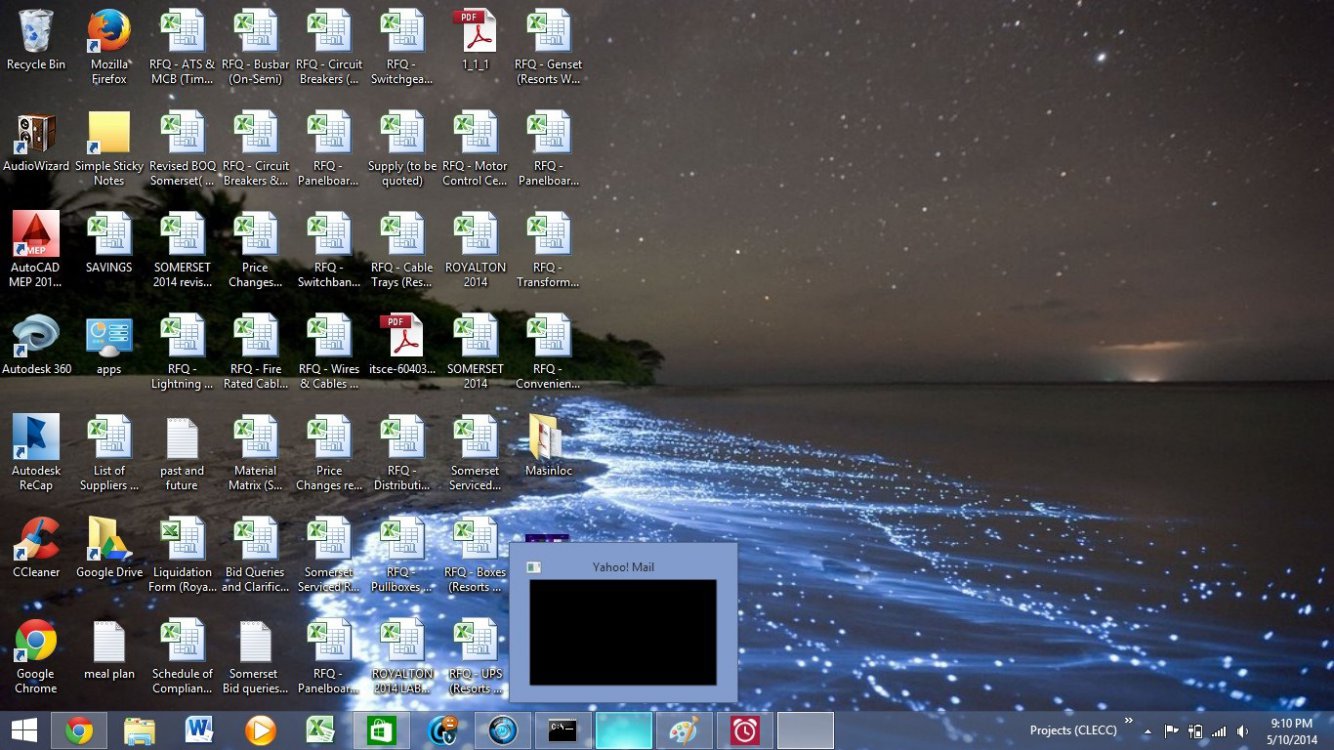Open File Explorer from taskbar
The width and height of the screenshot is (1334, 750).
click(139, 731)
